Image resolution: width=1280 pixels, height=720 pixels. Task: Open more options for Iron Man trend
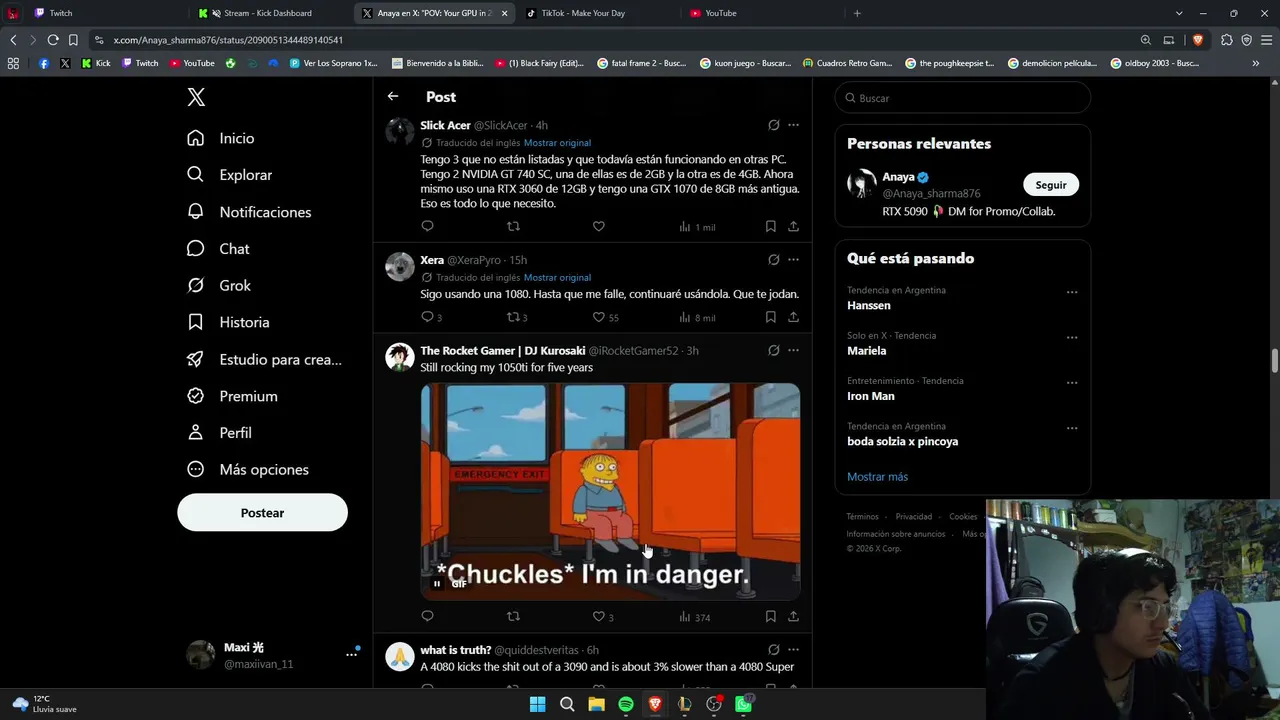[1072, 383]
